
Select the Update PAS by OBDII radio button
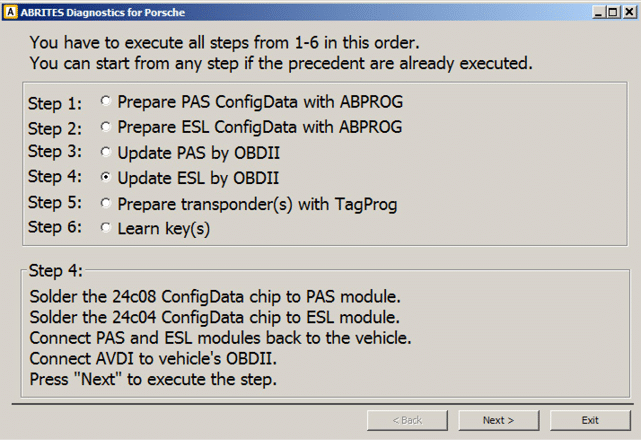click(x=107, y=153)
